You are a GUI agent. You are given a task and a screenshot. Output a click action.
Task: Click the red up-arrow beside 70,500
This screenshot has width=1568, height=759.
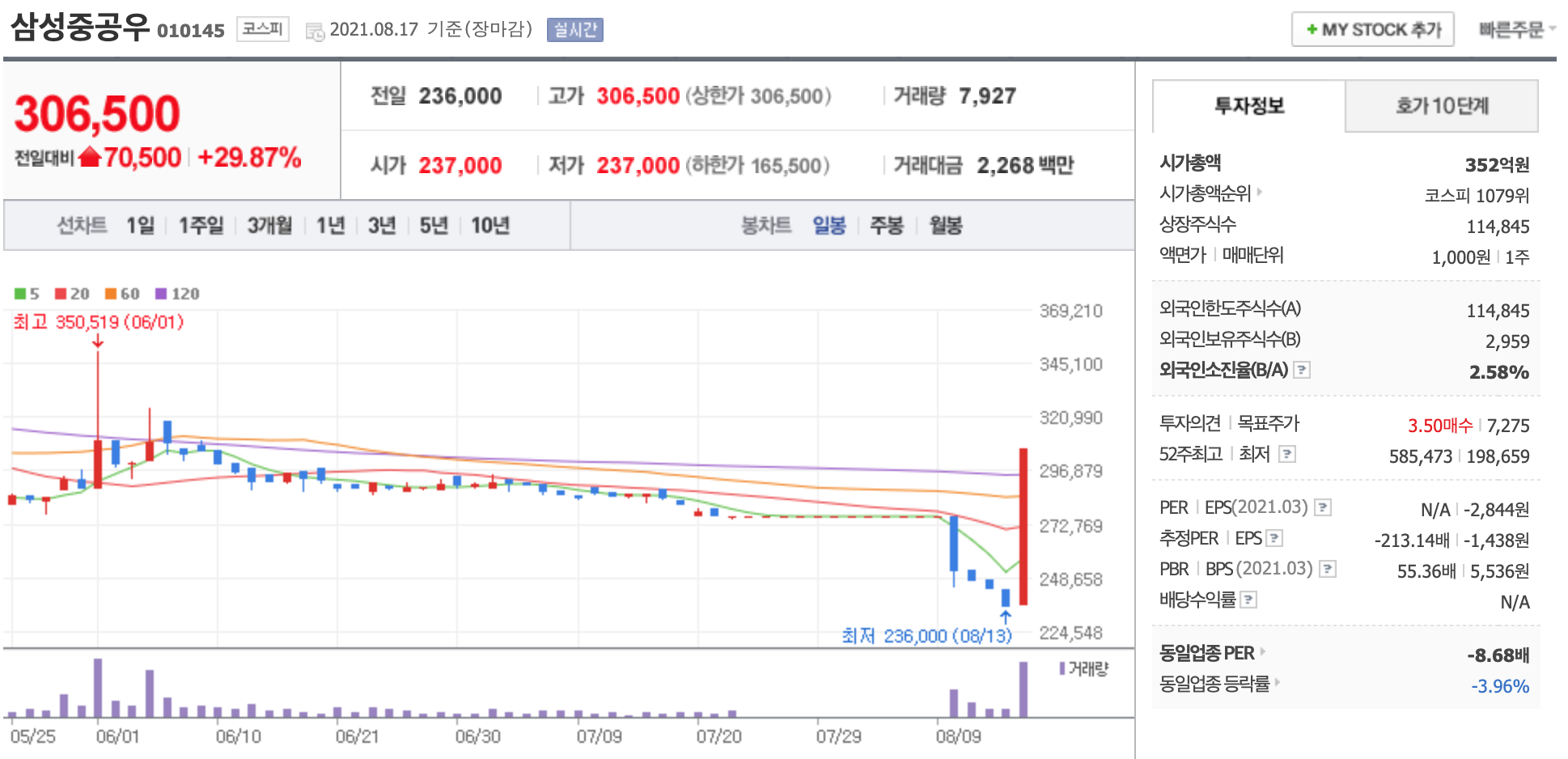point(90,157)
